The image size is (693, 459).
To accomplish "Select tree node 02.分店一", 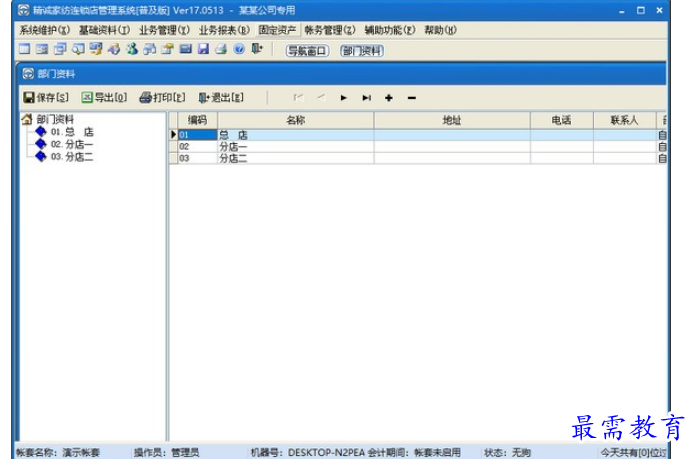I will 72,144.
